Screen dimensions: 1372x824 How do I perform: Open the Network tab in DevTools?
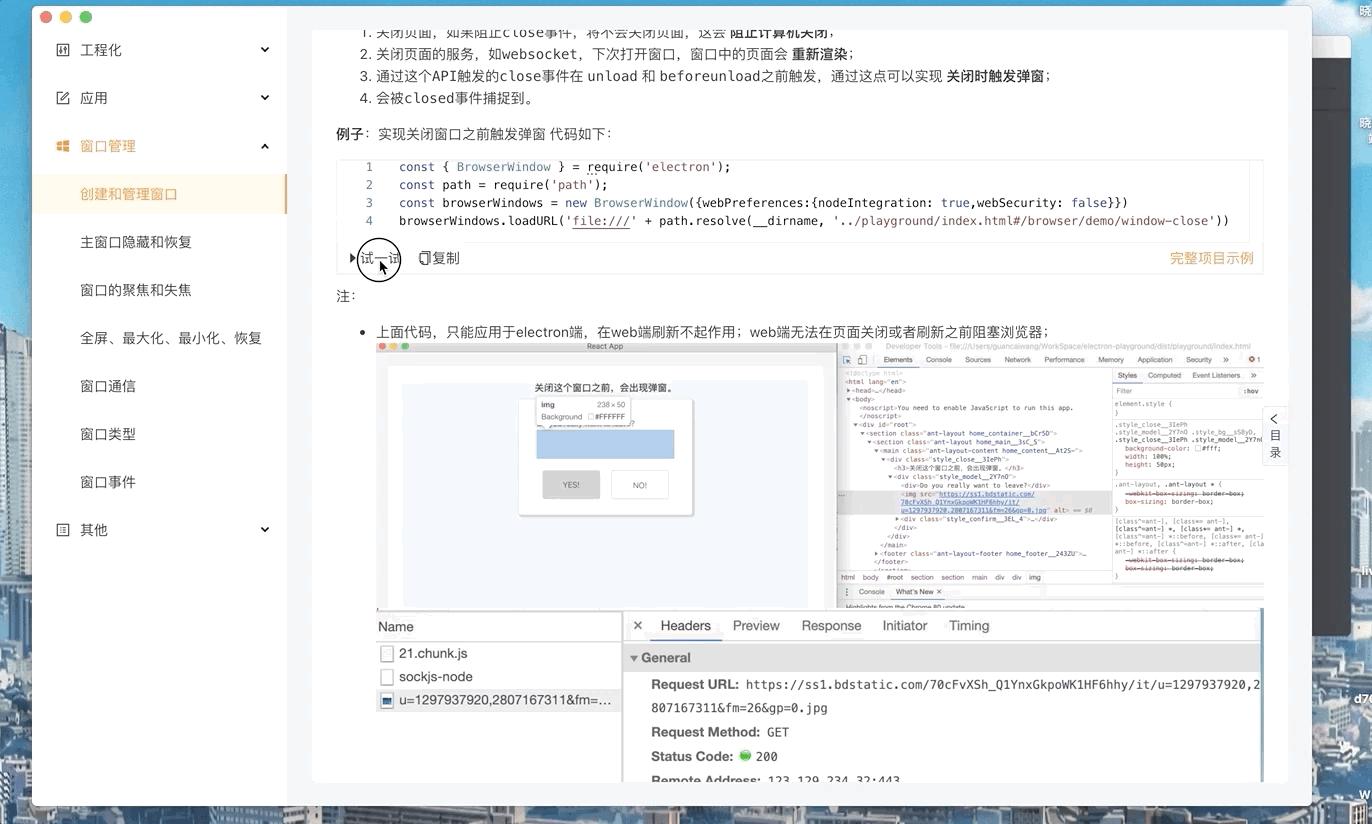coord(1018,360)
